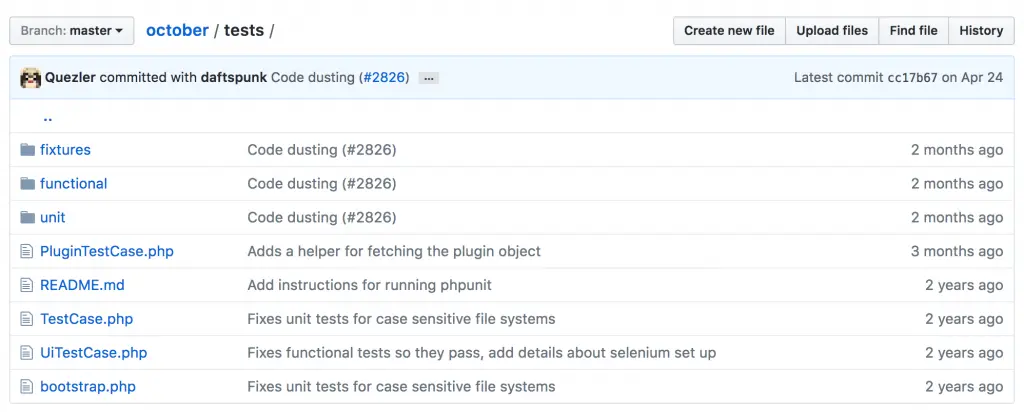The width and height of the screenshot is (1024, 412).
Task: Open the commit History
Action: click(980, 31)
